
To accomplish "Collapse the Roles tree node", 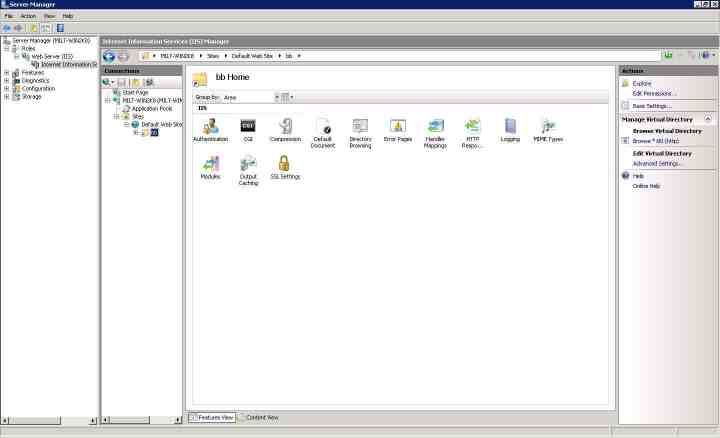I will (x=7, y=49).
